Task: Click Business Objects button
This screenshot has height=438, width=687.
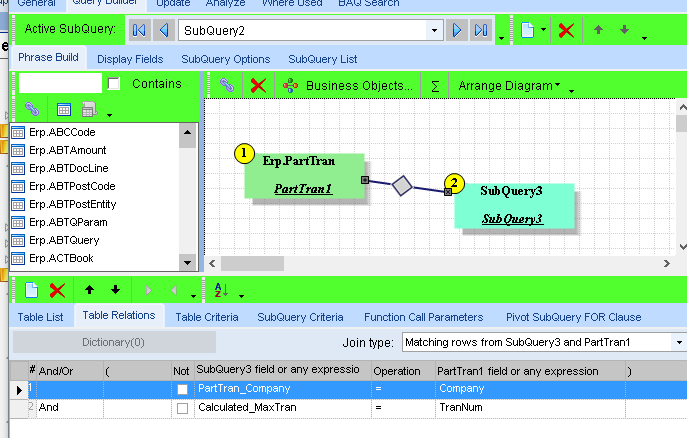Action: [347, 85]
